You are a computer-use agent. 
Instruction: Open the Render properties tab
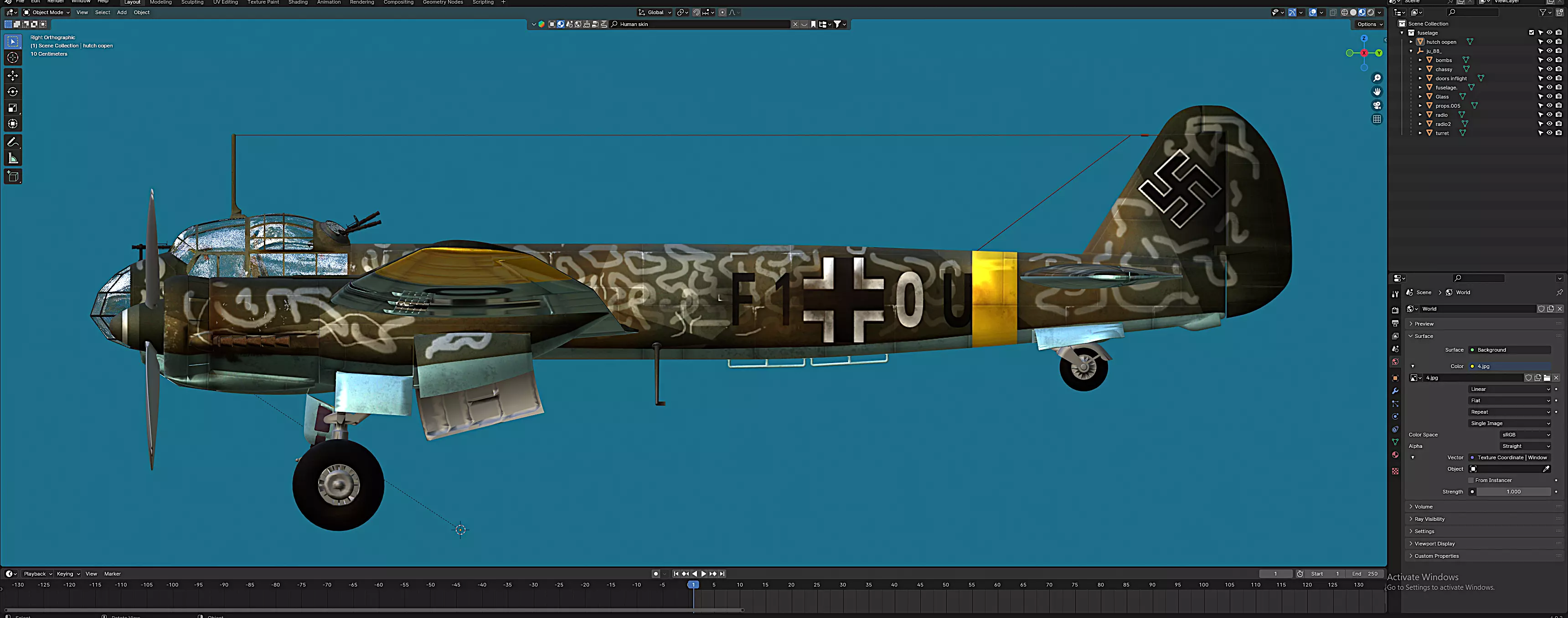[1395, 311]
